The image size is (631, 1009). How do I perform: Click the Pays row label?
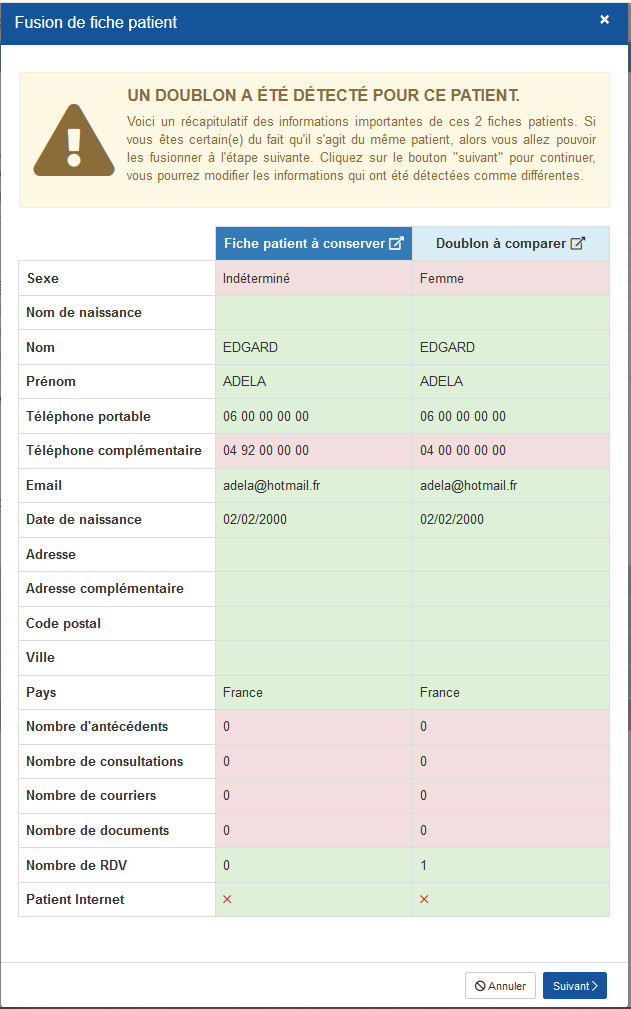41,692
